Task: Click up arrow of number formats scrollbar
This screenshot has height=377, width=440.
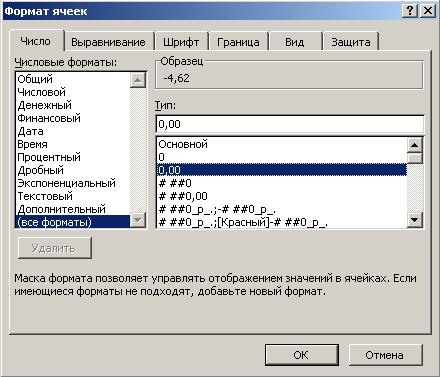Action: [x=138, y=80]
